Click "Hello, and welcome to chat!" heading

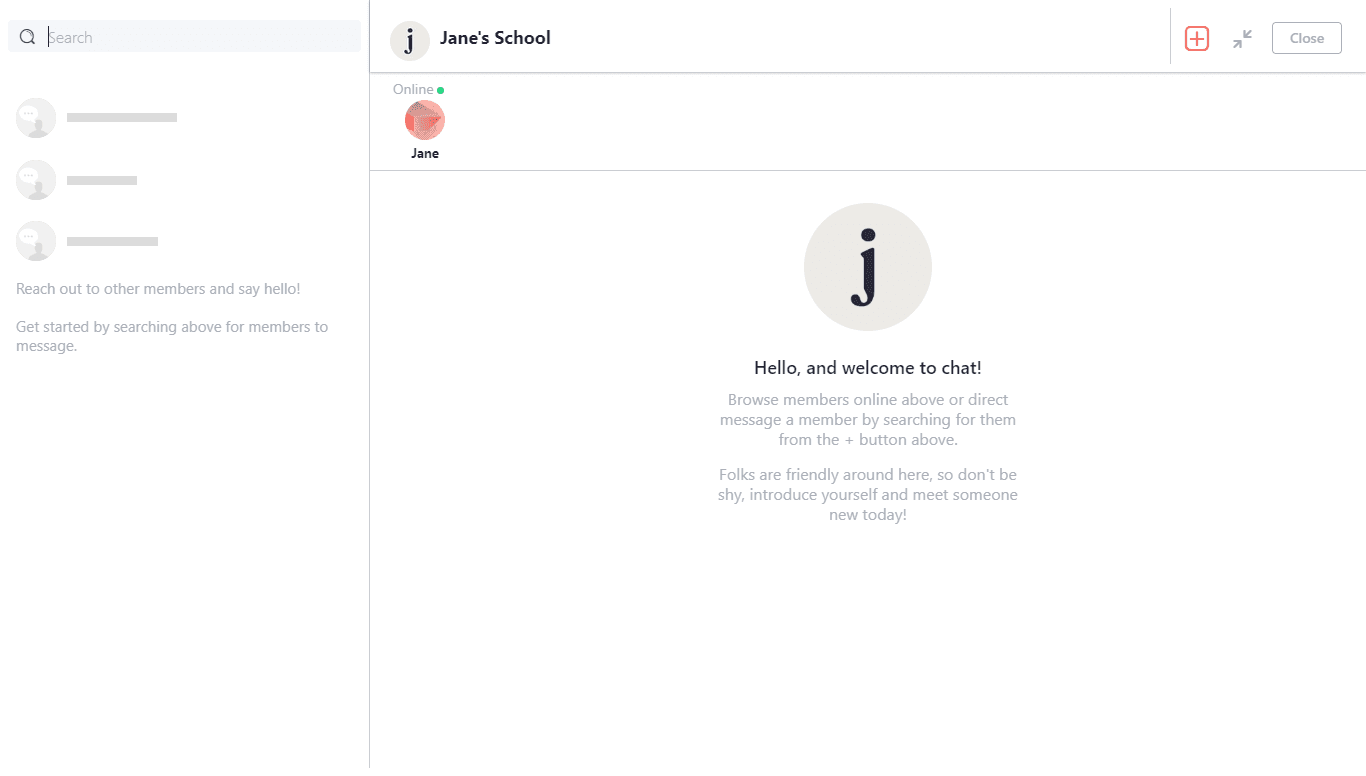pyautogui.click(x=867, y=368)
